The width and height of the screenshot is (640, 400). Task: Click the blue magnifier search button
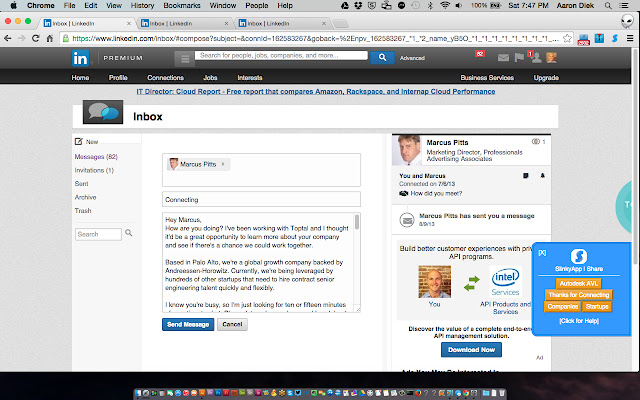[382, 58]
